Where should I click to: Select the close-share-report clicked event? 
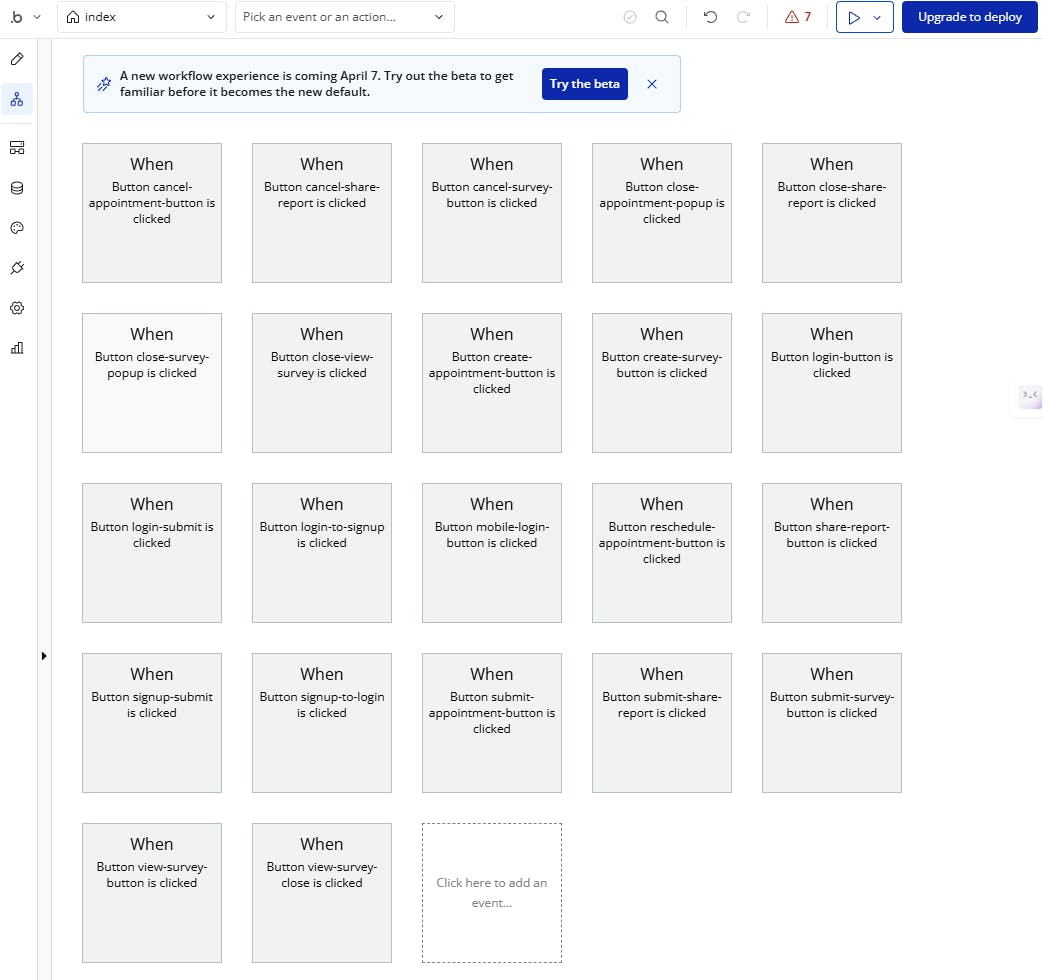click(831, 213)
